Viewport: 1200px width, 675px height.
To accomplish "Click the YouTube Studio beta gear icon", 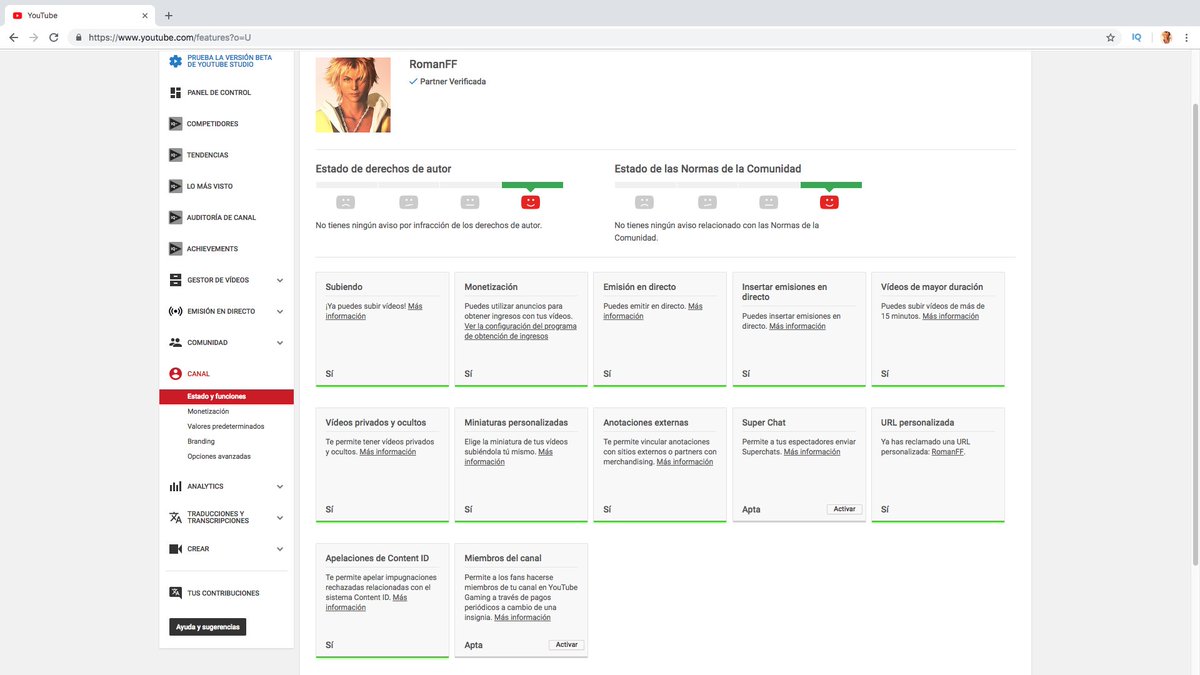I will point(176,61).
